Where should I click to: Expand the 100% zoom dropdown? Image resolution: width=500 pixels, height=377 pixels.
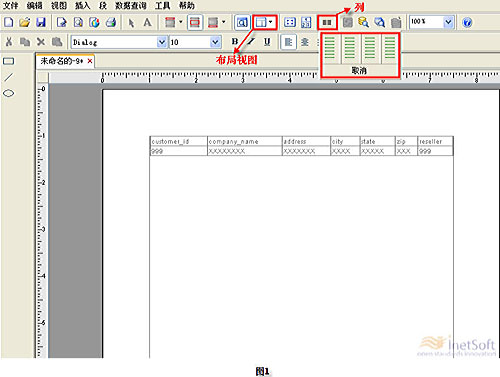click(x=449, y=22)
